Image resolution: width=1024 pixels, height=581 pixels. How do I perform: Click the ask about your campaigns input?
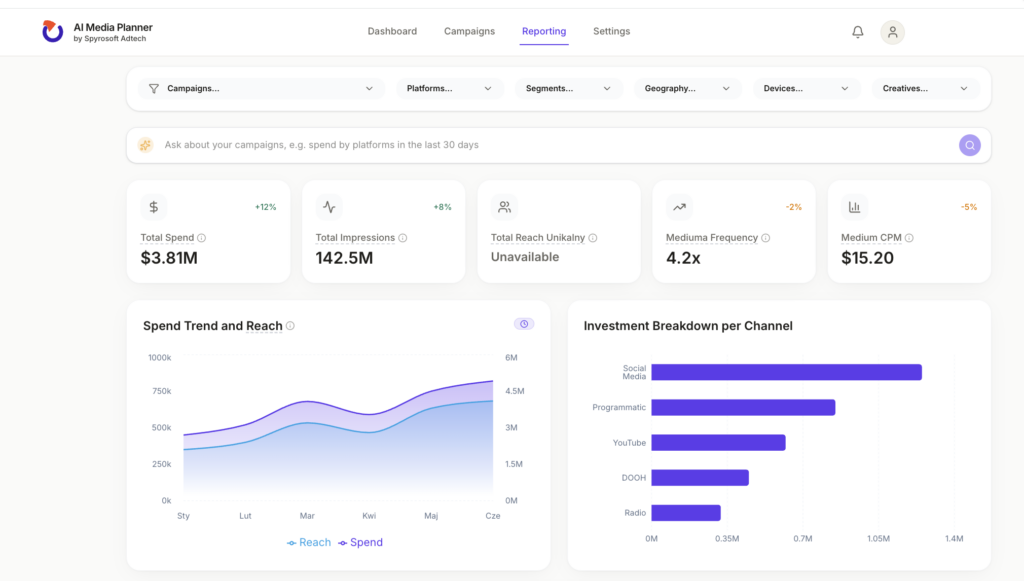pos(558,145)
